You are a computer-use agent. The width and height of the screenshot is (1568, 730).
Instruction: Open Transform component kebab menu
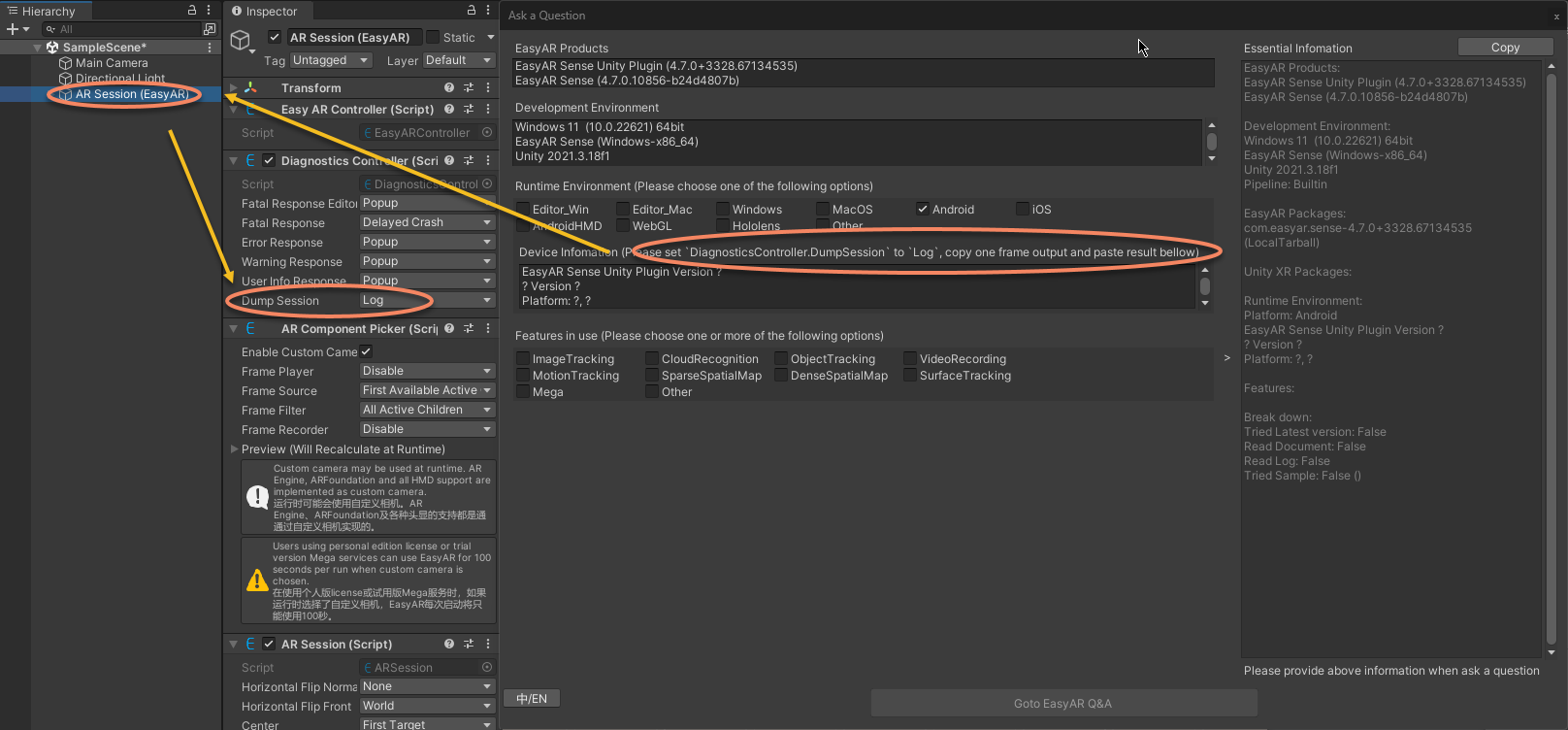[x=488, y=87]
